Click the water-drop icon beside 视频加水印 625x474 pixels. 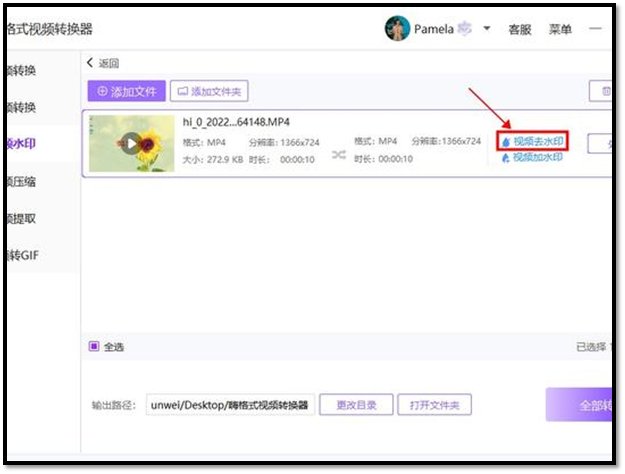[506, 158]
